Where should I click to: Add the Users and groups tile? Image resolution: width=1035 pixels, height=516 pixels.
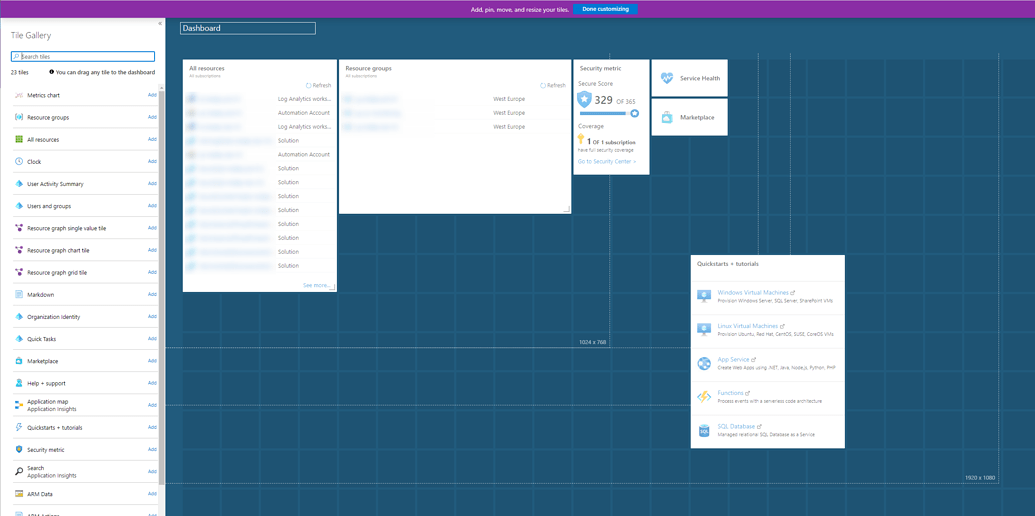[152, 206]
